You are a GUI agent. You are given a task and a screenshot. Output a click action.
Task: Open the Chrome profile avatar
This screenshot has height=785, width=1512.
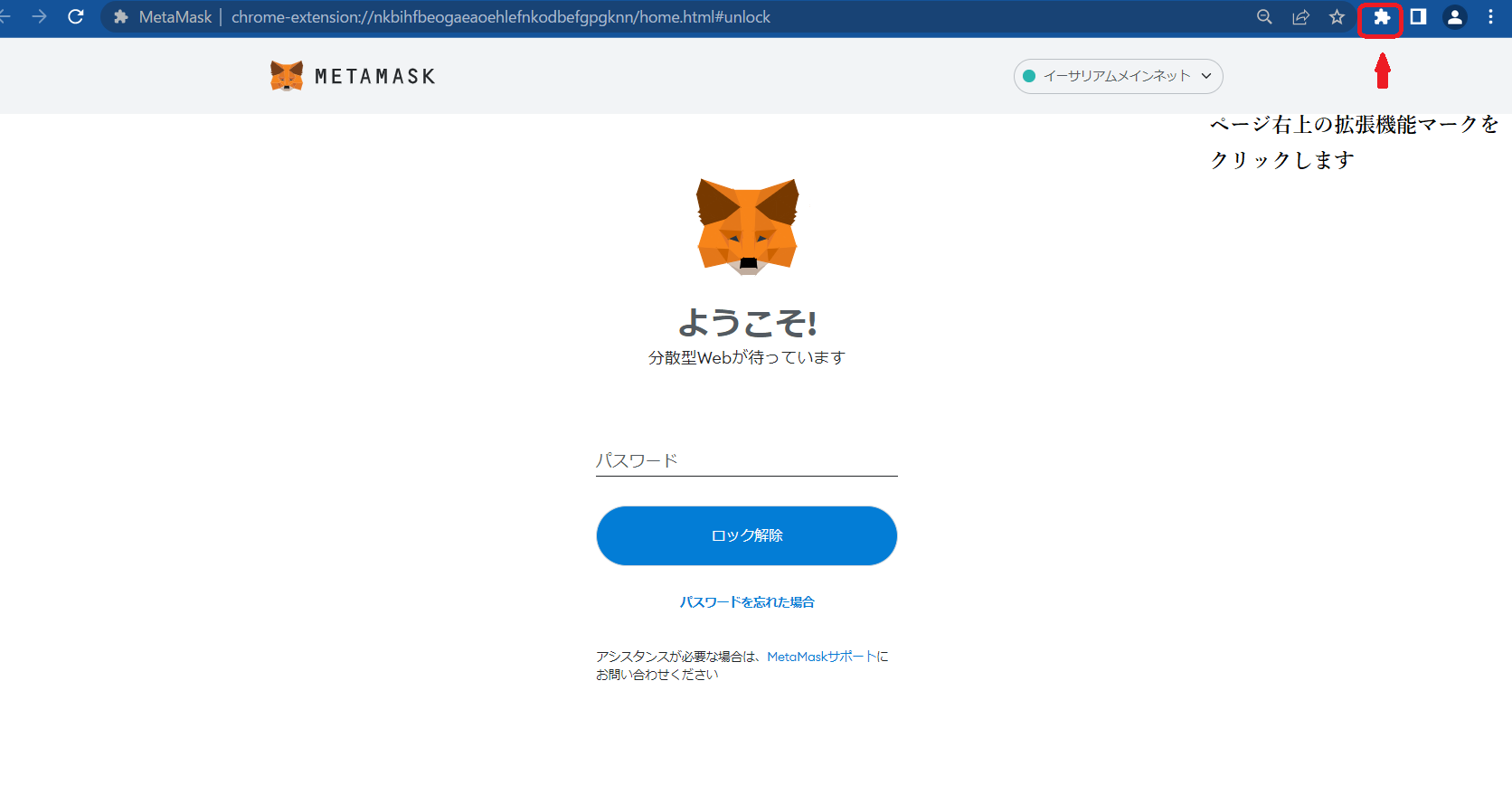pyautogui.click(x=1454, y=17)
